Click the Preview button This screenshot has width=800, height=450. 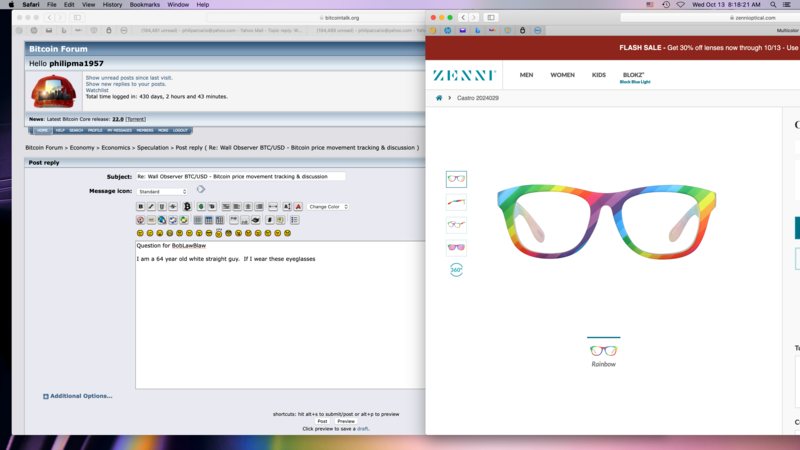(345, 421)
